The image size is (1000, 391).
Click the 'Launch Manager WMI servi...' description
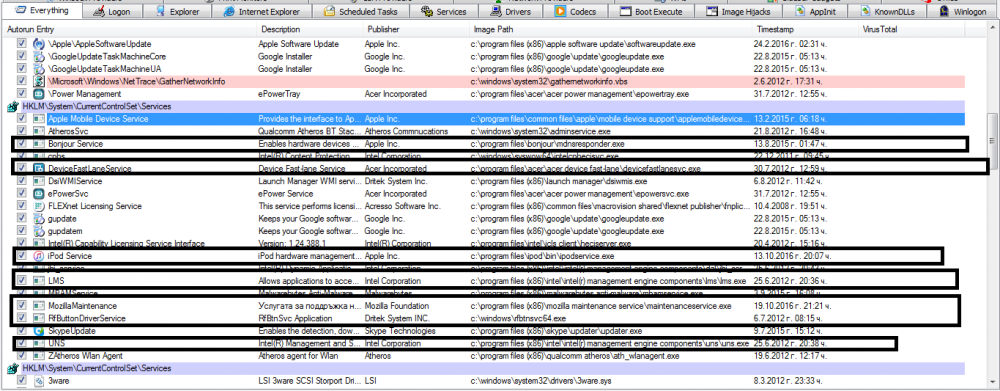(x=309, y=181)
